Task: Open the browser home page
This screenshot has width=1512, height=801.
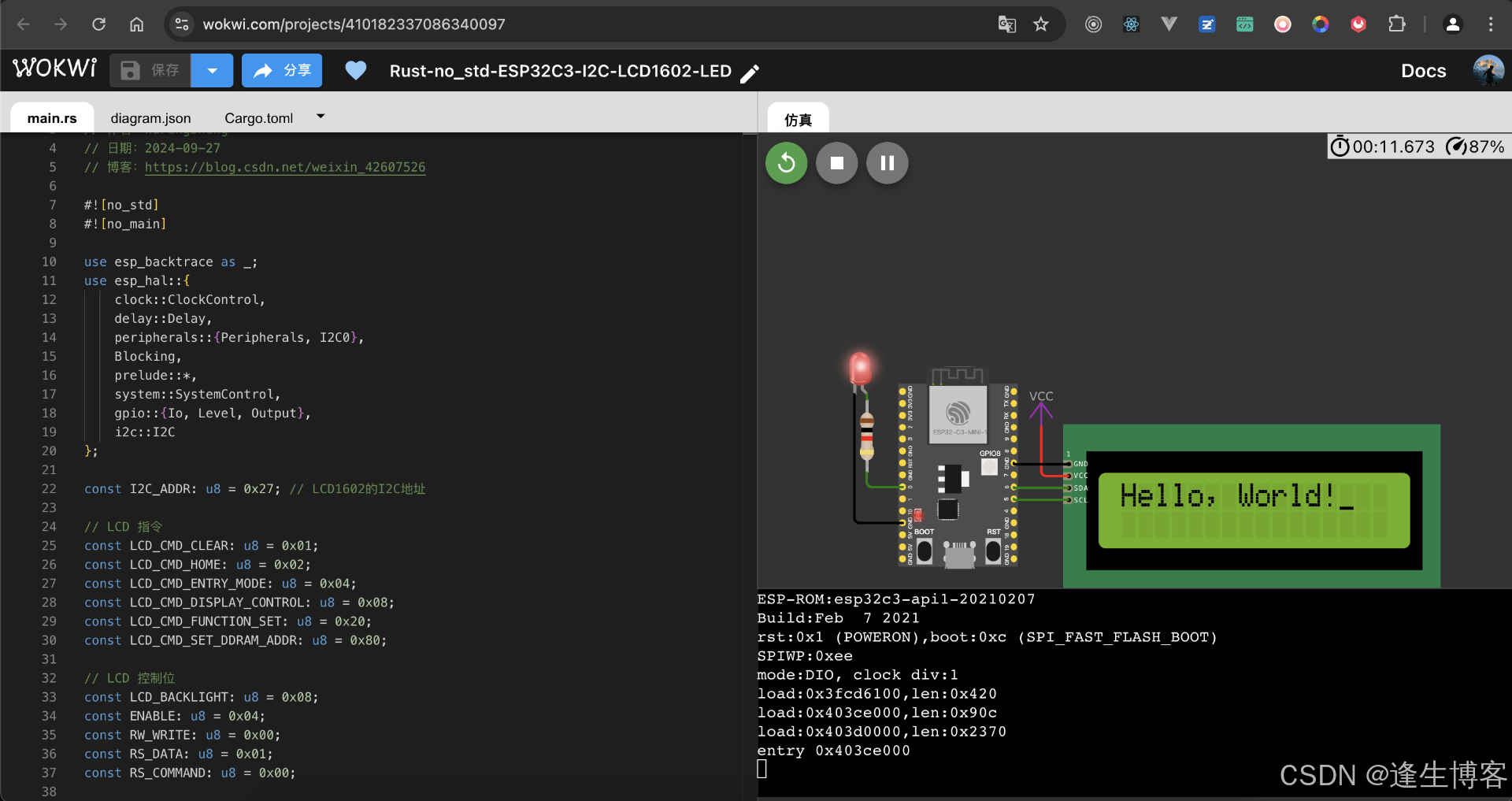Action: tap(136, 24)
